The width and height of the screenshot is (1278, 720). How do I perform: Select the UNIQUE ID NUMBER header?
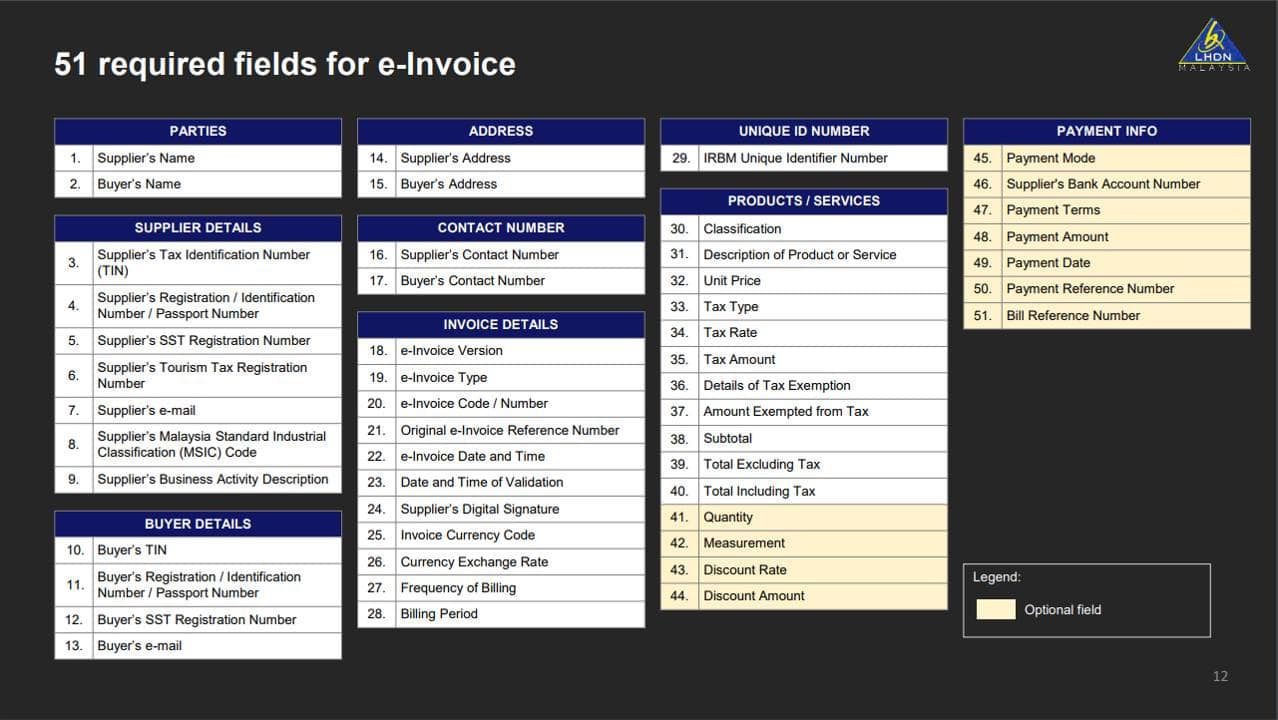tap(804, 131)
